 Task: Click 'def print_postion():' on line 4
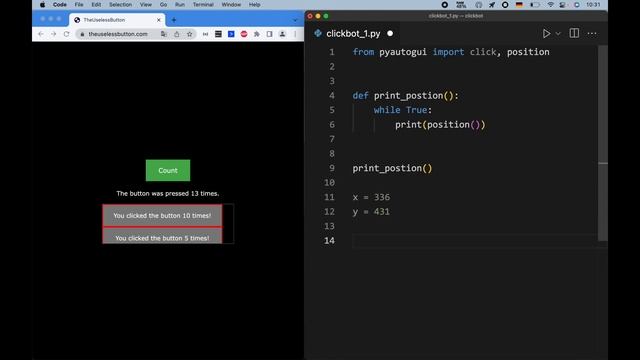click(405, 96)
